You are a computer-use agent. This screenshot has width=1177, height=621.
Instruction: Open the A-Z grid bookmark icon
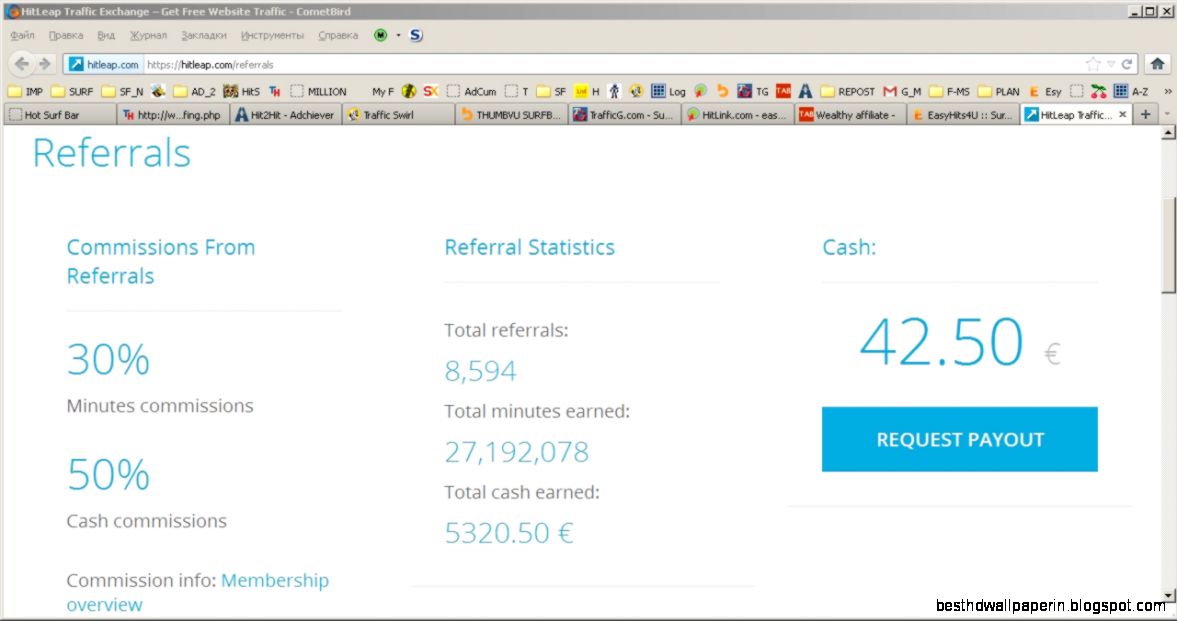coord(1121,90)
